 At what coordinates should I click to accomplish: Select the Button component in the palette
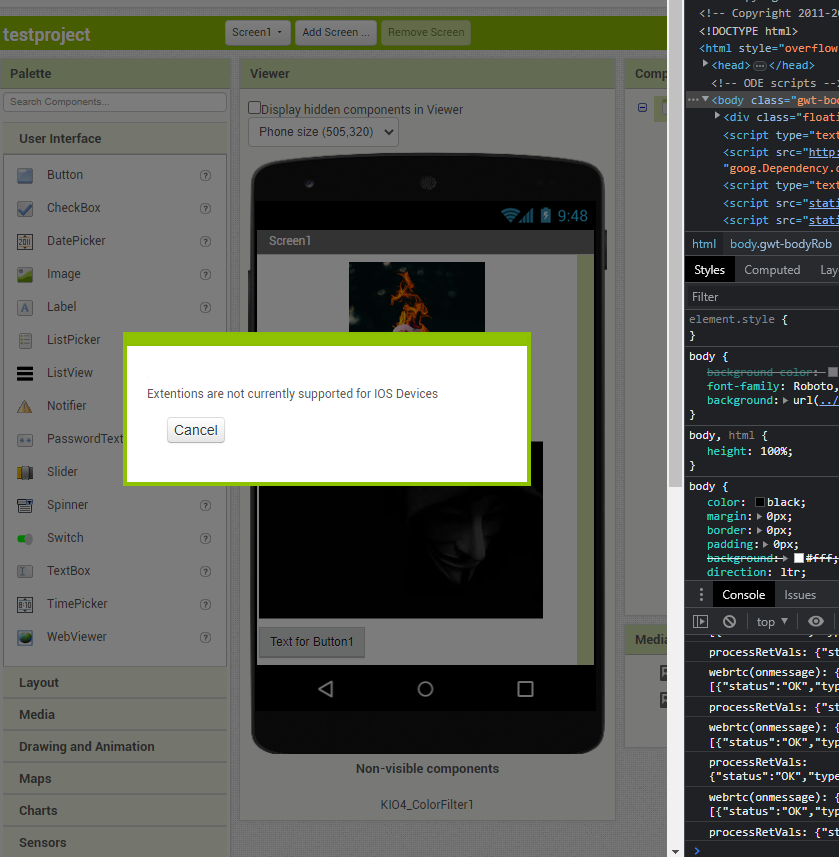point(64,175)
